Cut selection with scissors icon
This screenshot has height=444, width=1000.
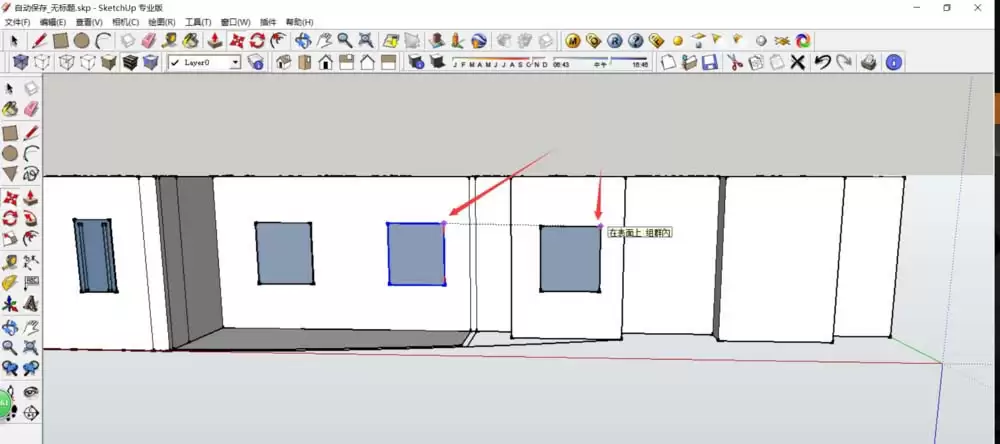(735, 62)
